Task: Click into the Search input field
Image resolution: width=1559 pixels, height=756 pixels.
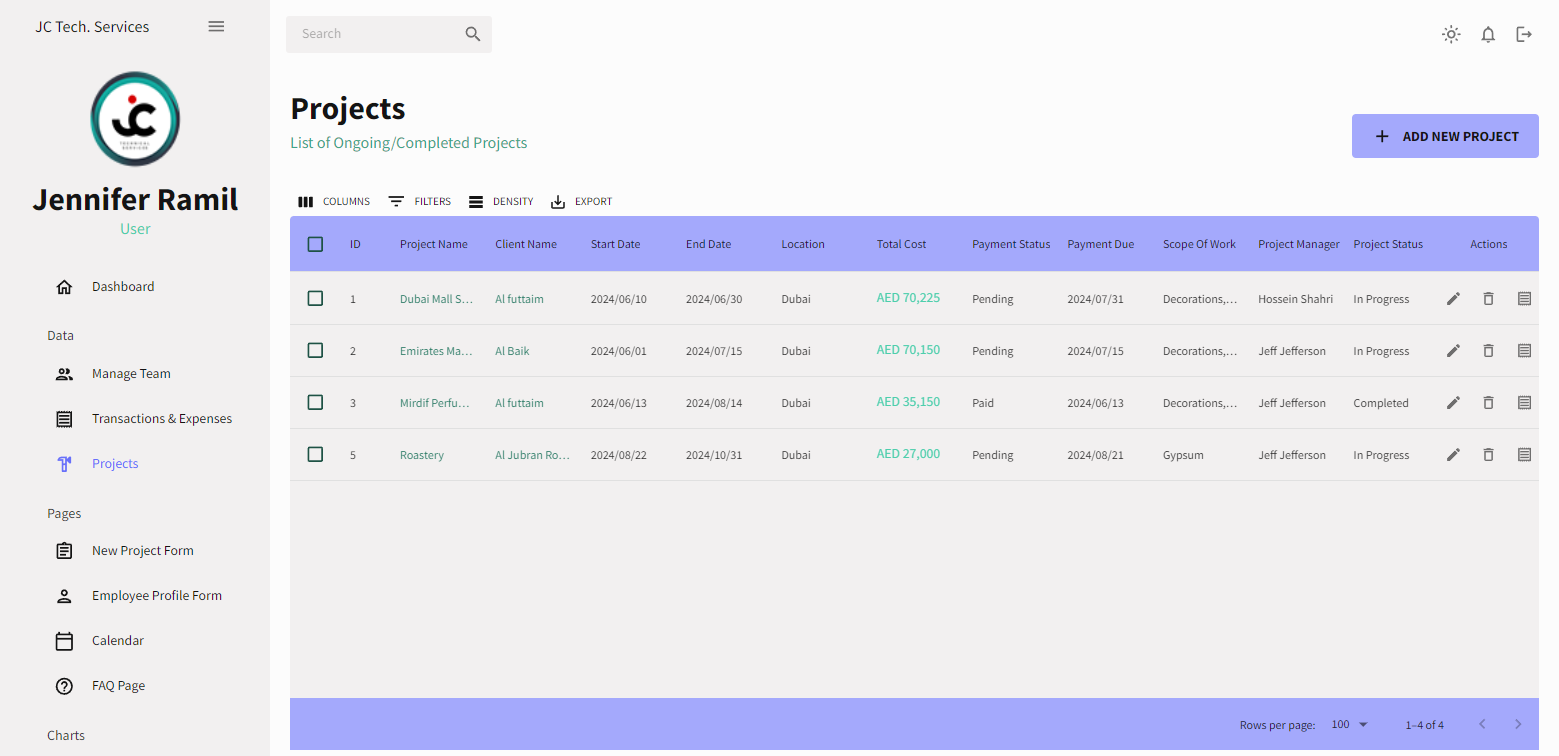Action: (375, 34)
